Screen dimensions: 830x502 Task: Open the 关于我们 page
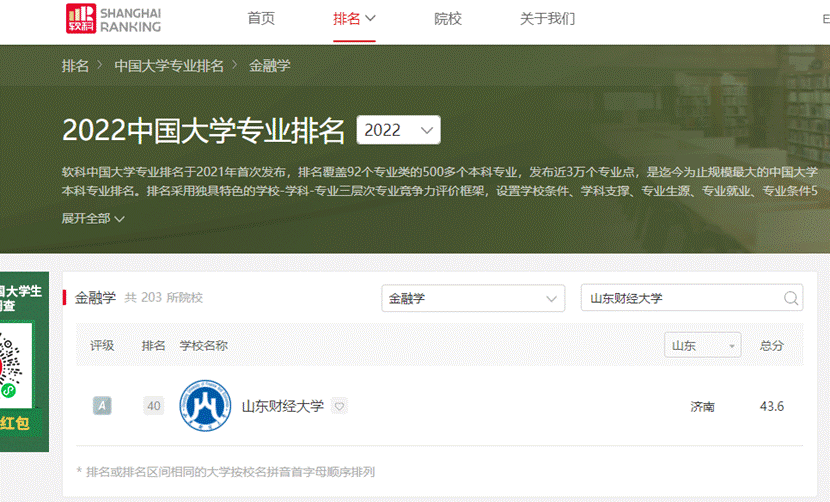point(547,18)
